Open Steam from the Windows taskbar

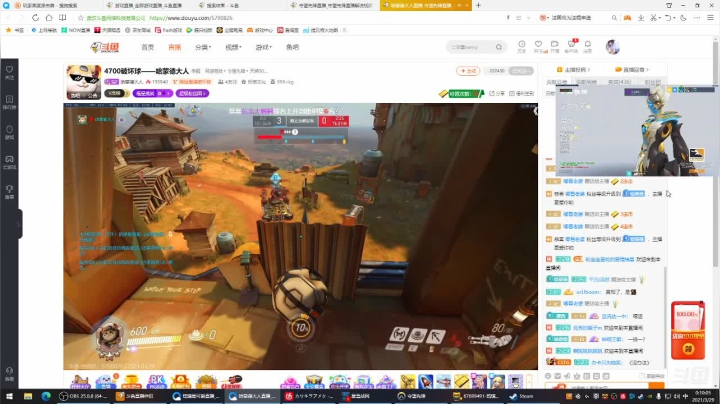pos(522,396)
